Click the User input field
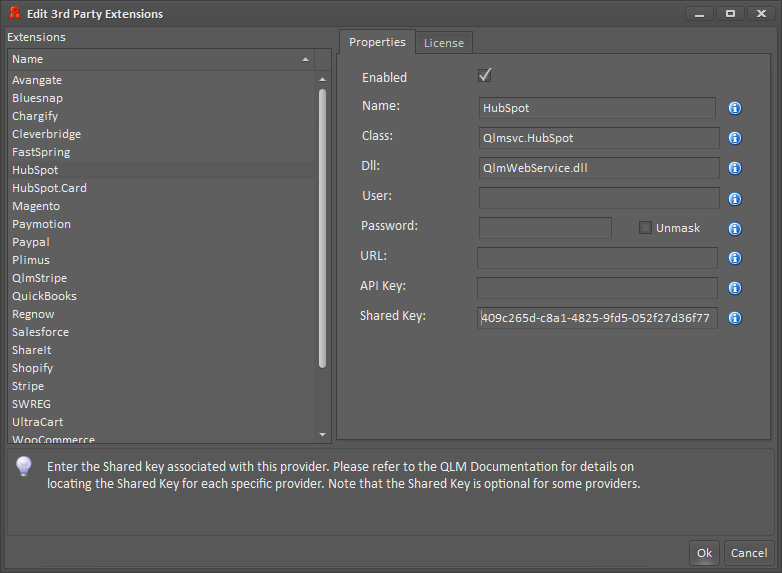The image size is (782, 573). (599, 198)
